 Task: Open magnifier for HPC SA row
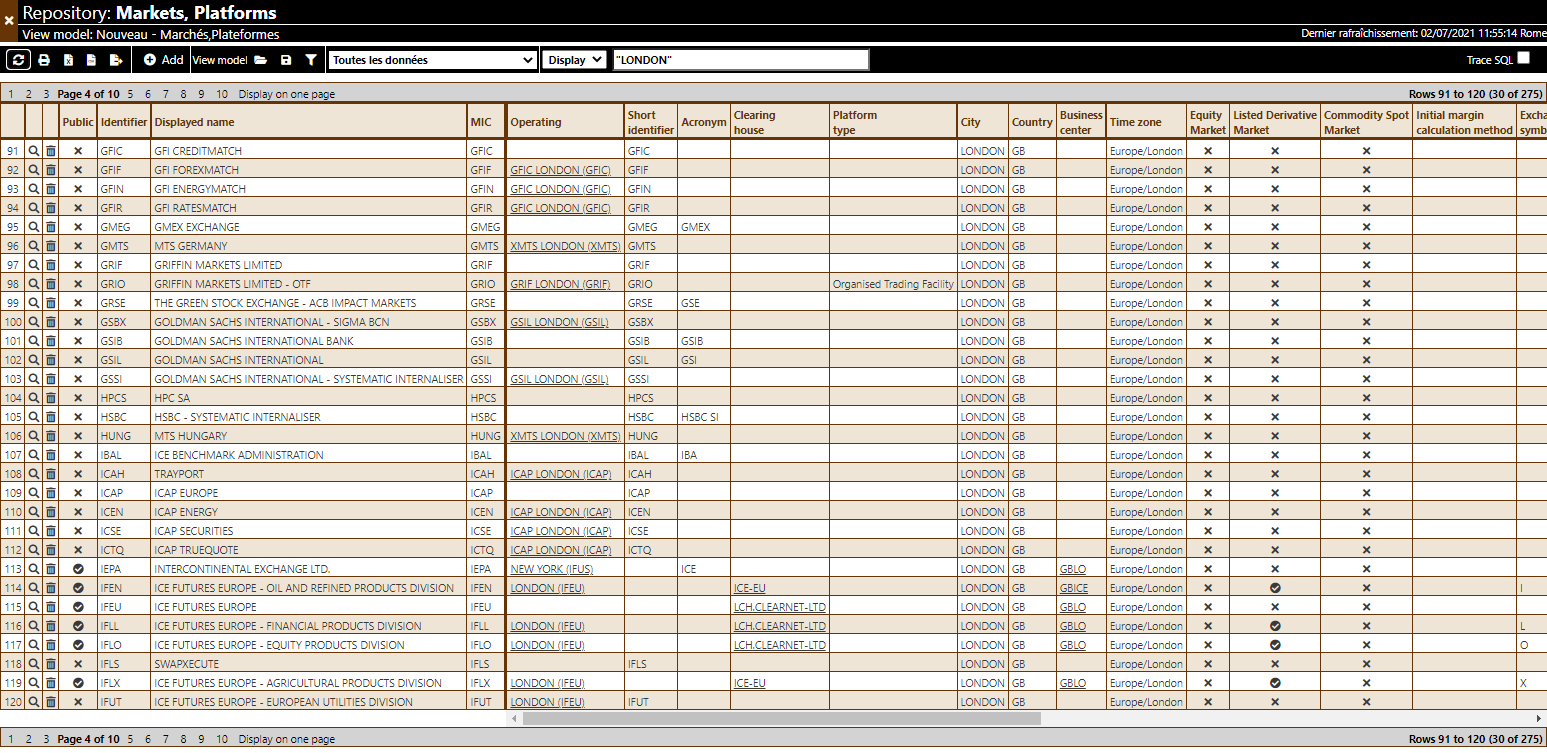point(34,398)
